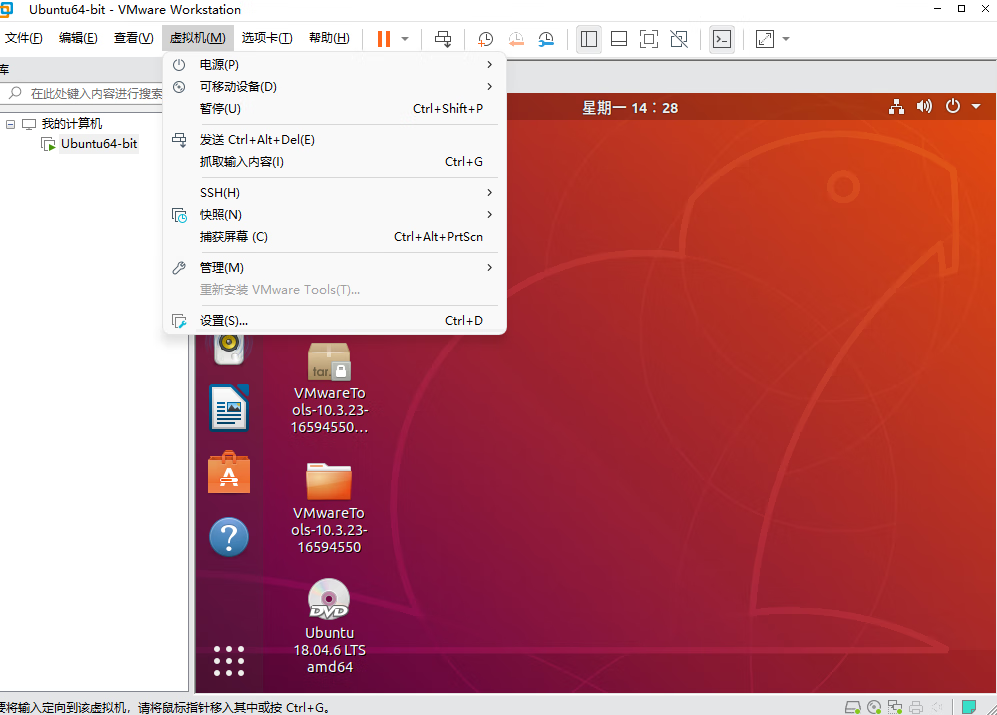This screenshot has width=997, height=715.
Task: Open the 选项卡(T) menu
Action: tap(267, 38)
